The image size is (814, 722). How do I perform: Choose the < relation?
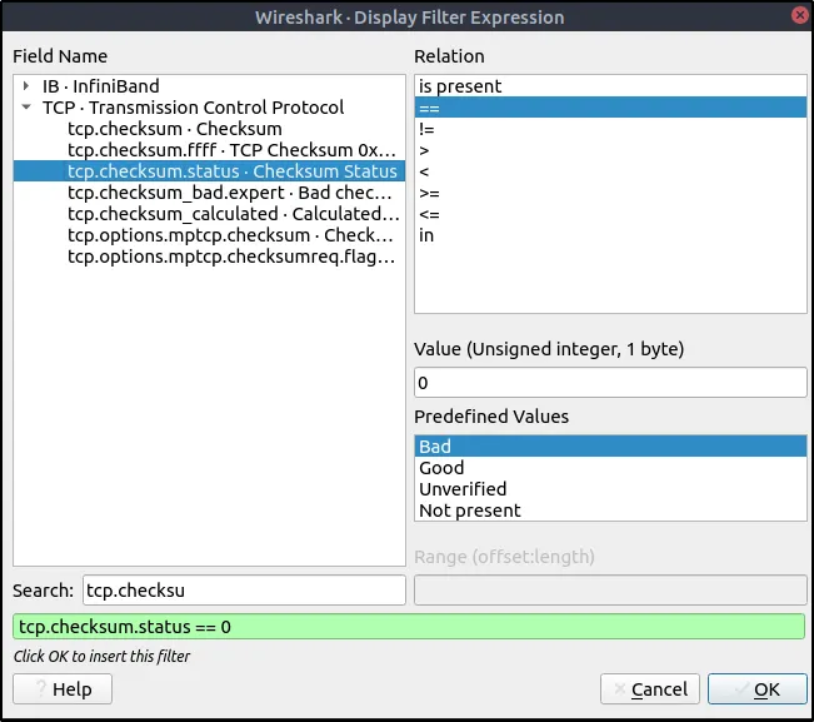click(x=610, y=171)
